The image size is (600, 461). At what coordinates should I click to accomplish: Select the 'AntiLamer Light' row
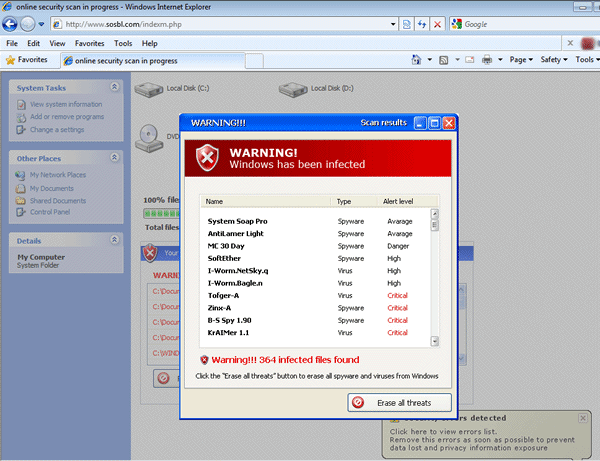point(315,233)
